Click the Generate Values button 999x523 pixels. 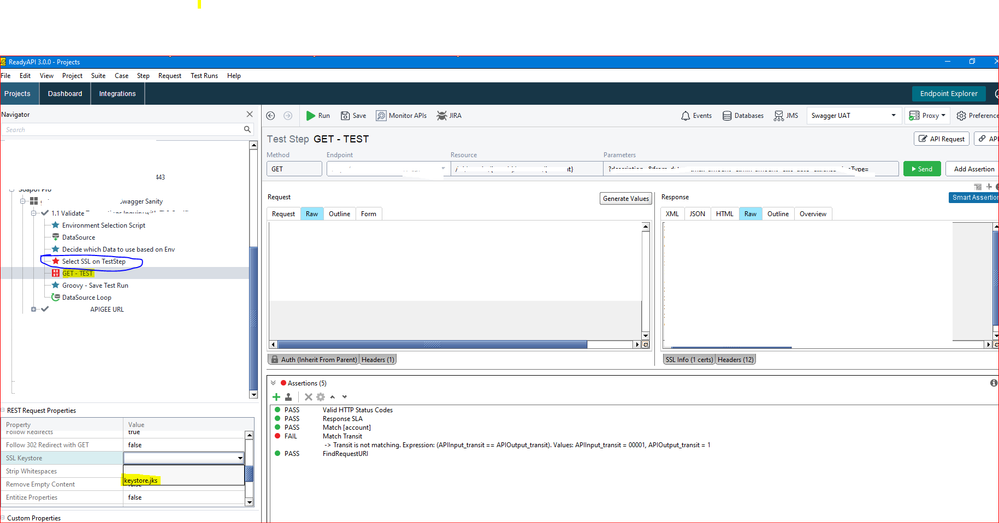(x=626, y=198)
